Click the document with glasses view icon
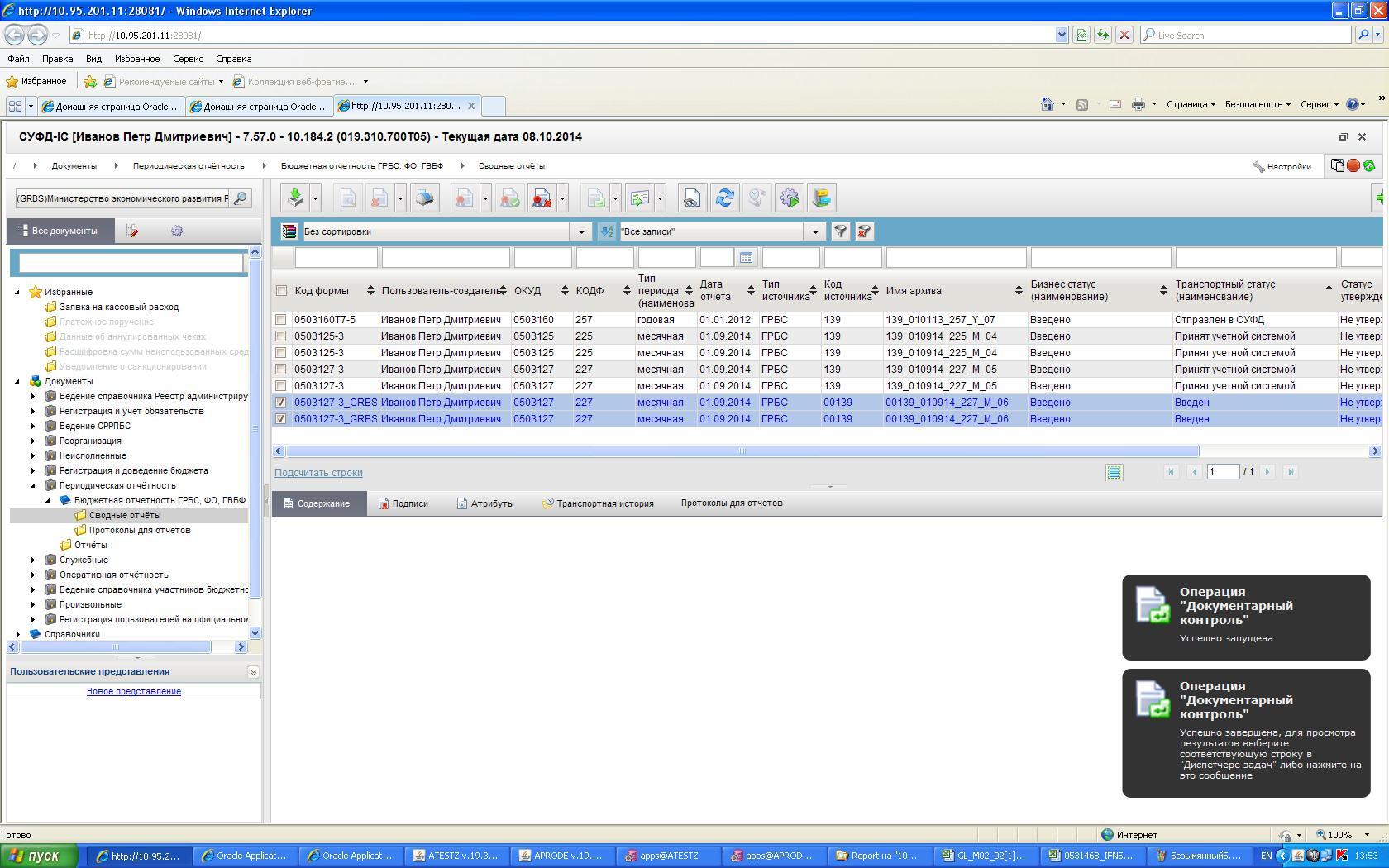The width and height of the screenshot is (1389, 868). click(691, 198)
